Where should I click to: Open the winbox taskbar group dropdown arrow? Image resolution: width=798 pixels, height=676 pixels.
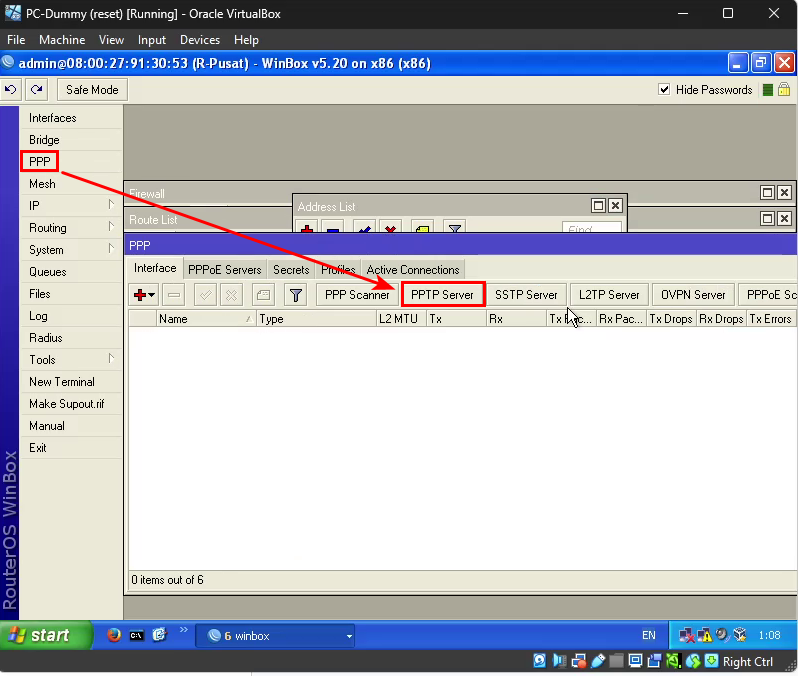coord(349,636)
